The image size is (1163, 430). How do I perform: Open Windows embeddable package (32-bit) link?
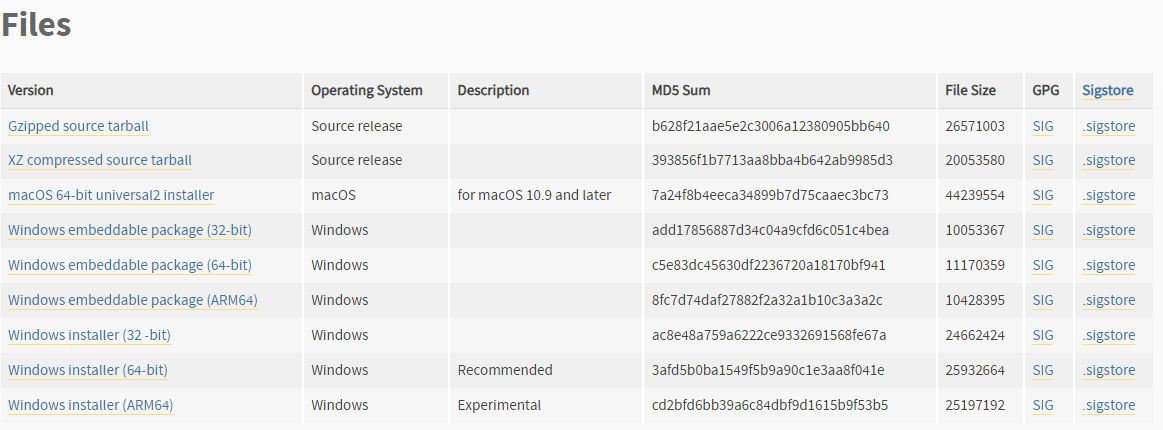(x=130, y=230)
